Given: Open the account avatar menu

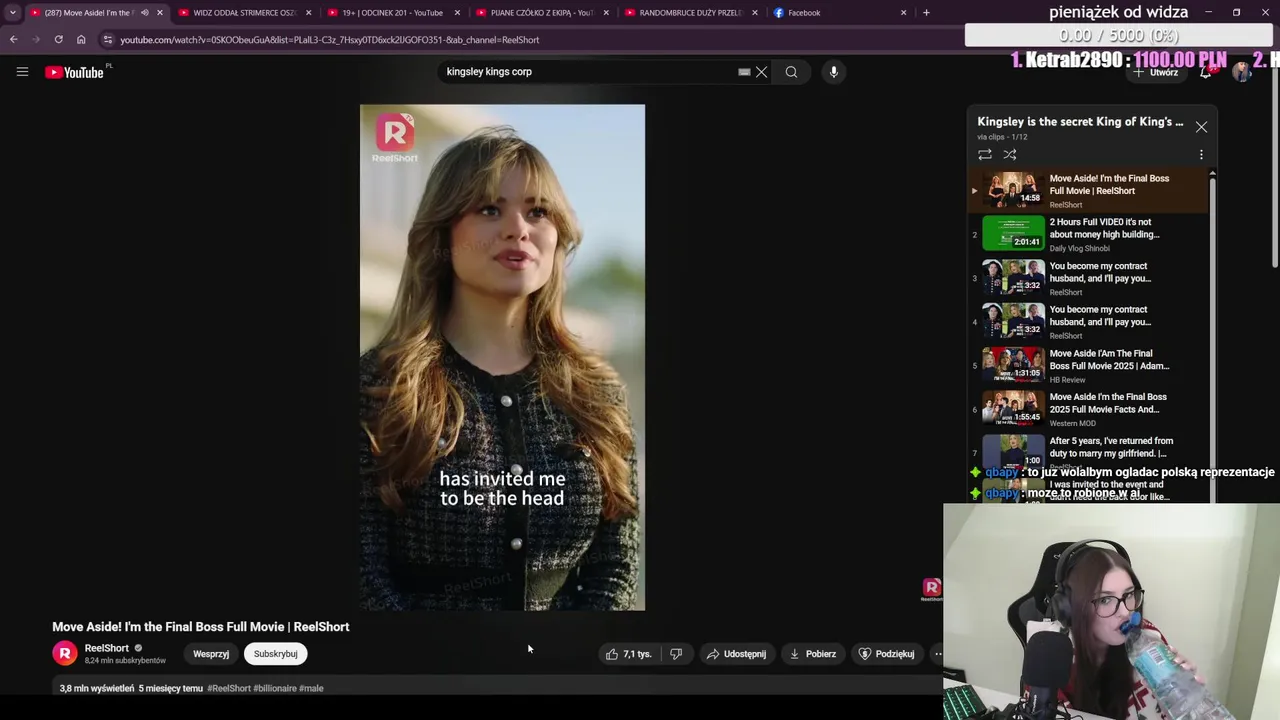Looking at the screenshot, I should [x=1241, y=72].
